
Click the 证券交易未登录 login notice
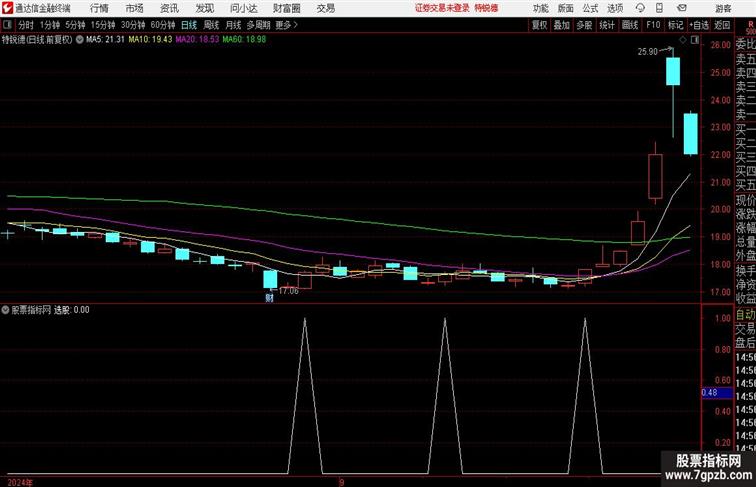[442, 8]
